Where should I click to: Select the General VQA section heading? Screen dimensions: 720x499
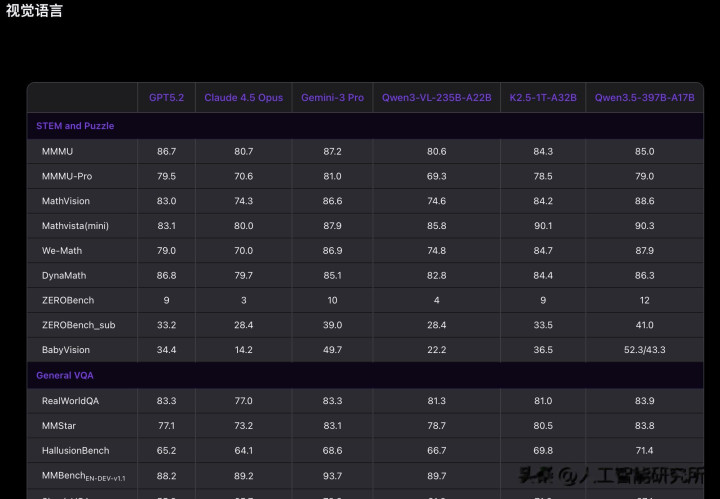click(65, 376)
